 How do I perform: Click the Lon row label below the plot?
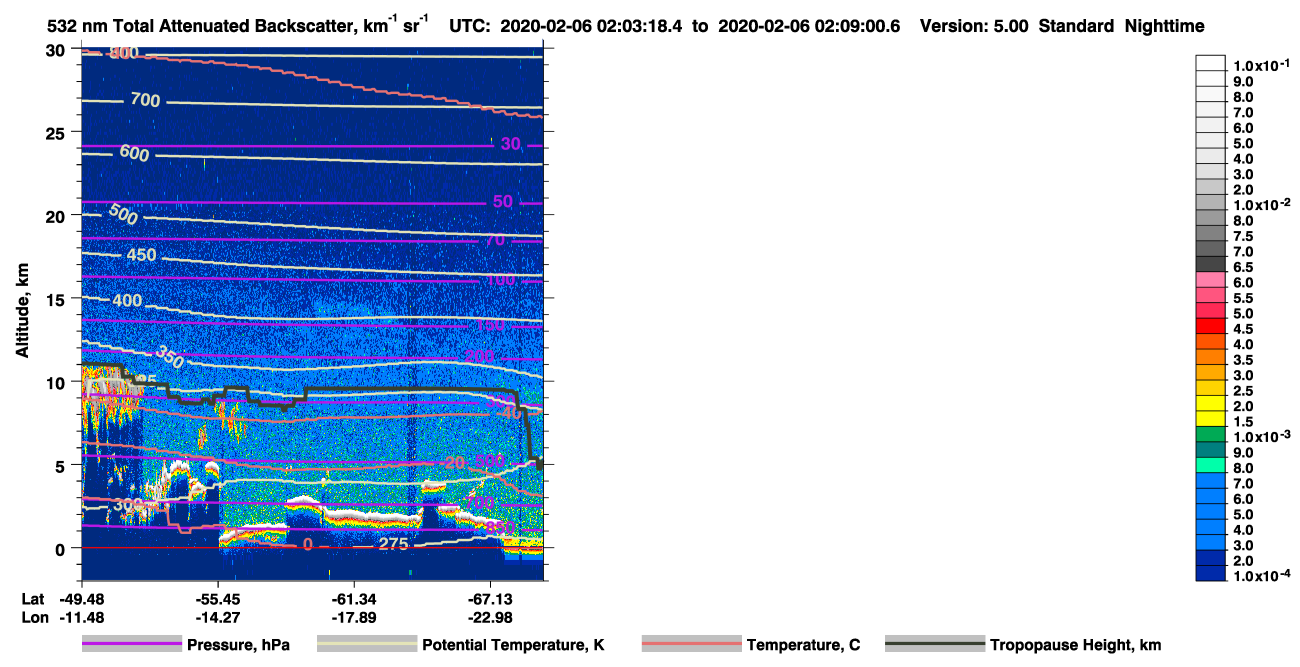click(33, 616)
